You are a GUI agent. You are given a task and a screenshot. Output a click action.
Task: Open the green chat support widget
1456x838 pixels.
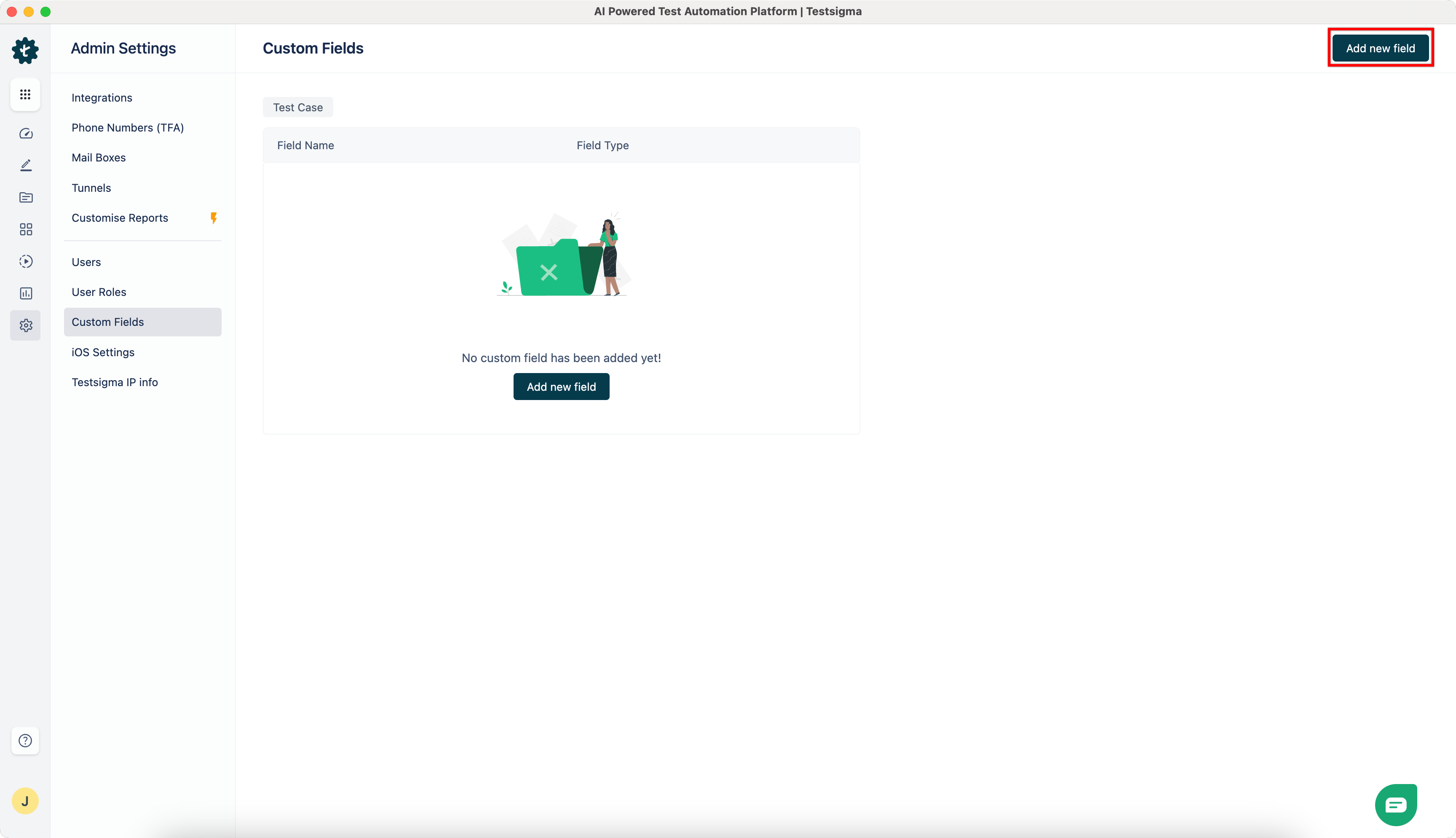1396,804
